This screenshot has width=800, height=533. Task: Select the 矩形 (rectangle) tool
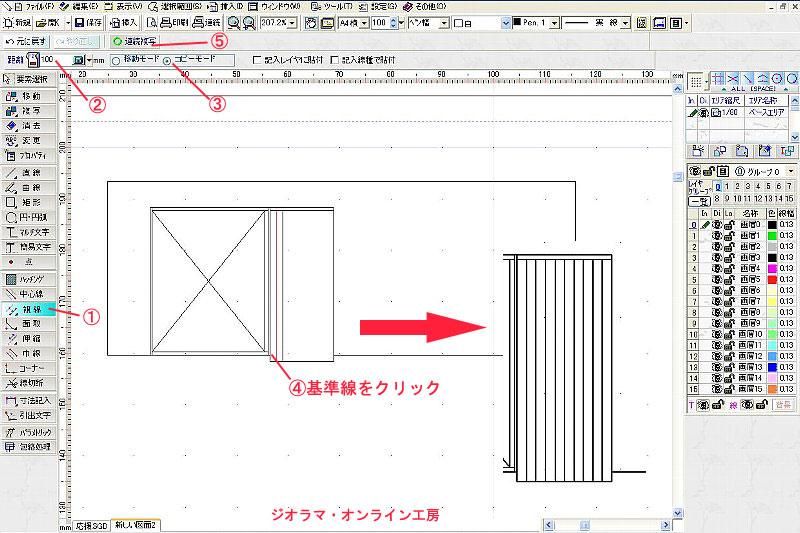[x=30, y=201]
